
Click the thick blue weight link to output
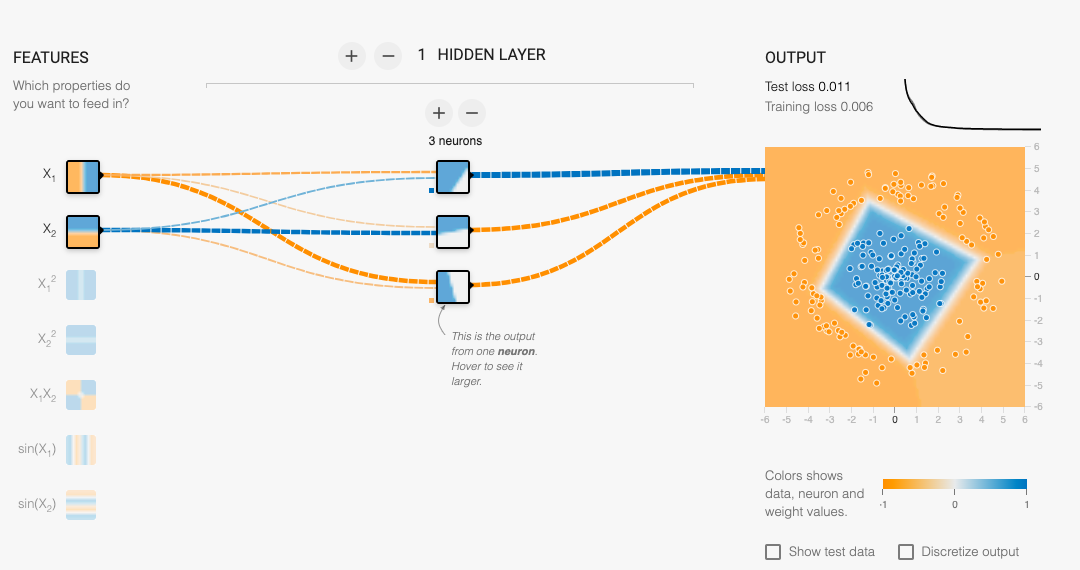[617, 173]
